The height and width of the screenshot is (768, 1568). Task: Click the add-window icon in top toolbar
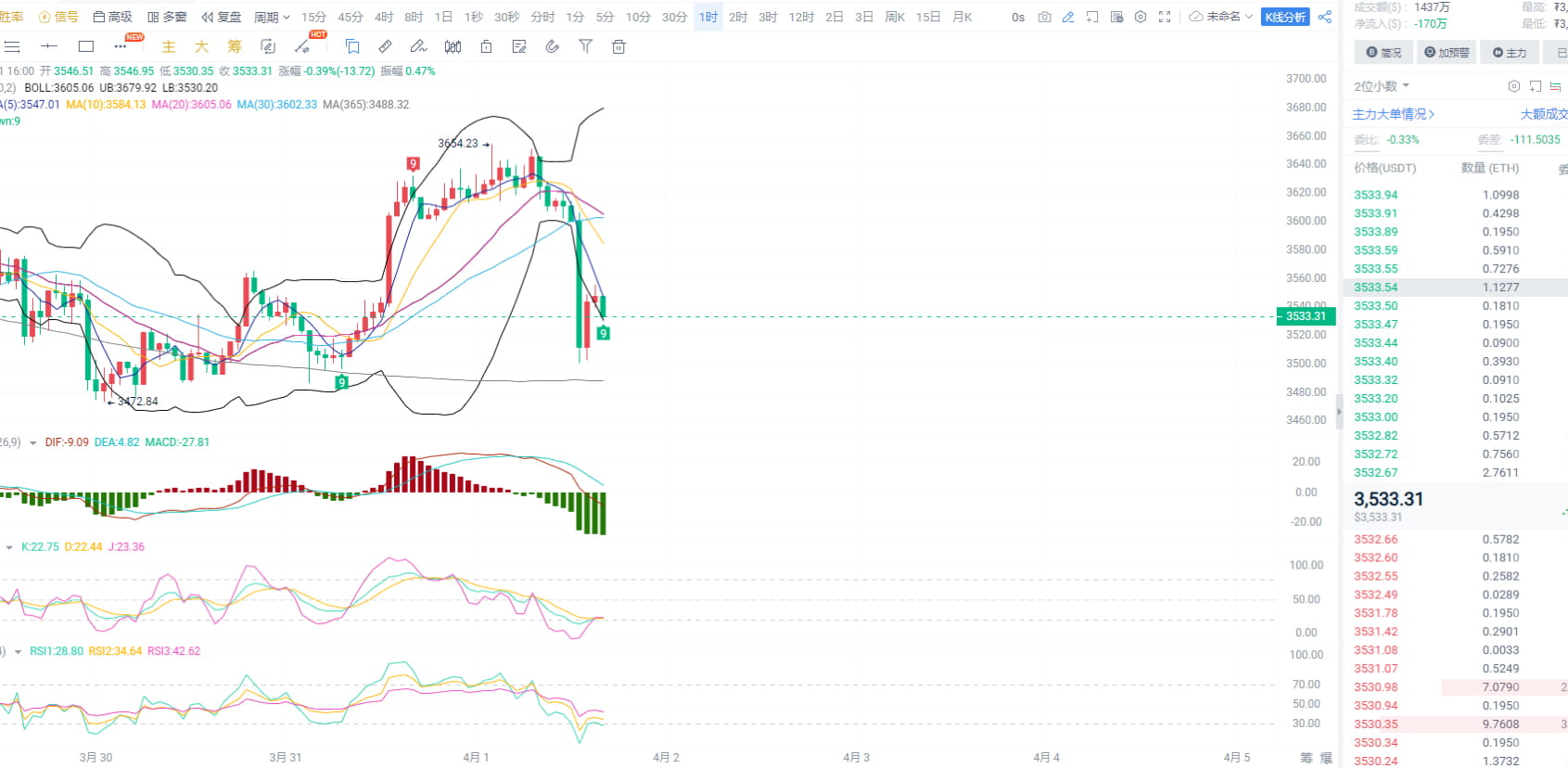click(x=1092, y=17)
